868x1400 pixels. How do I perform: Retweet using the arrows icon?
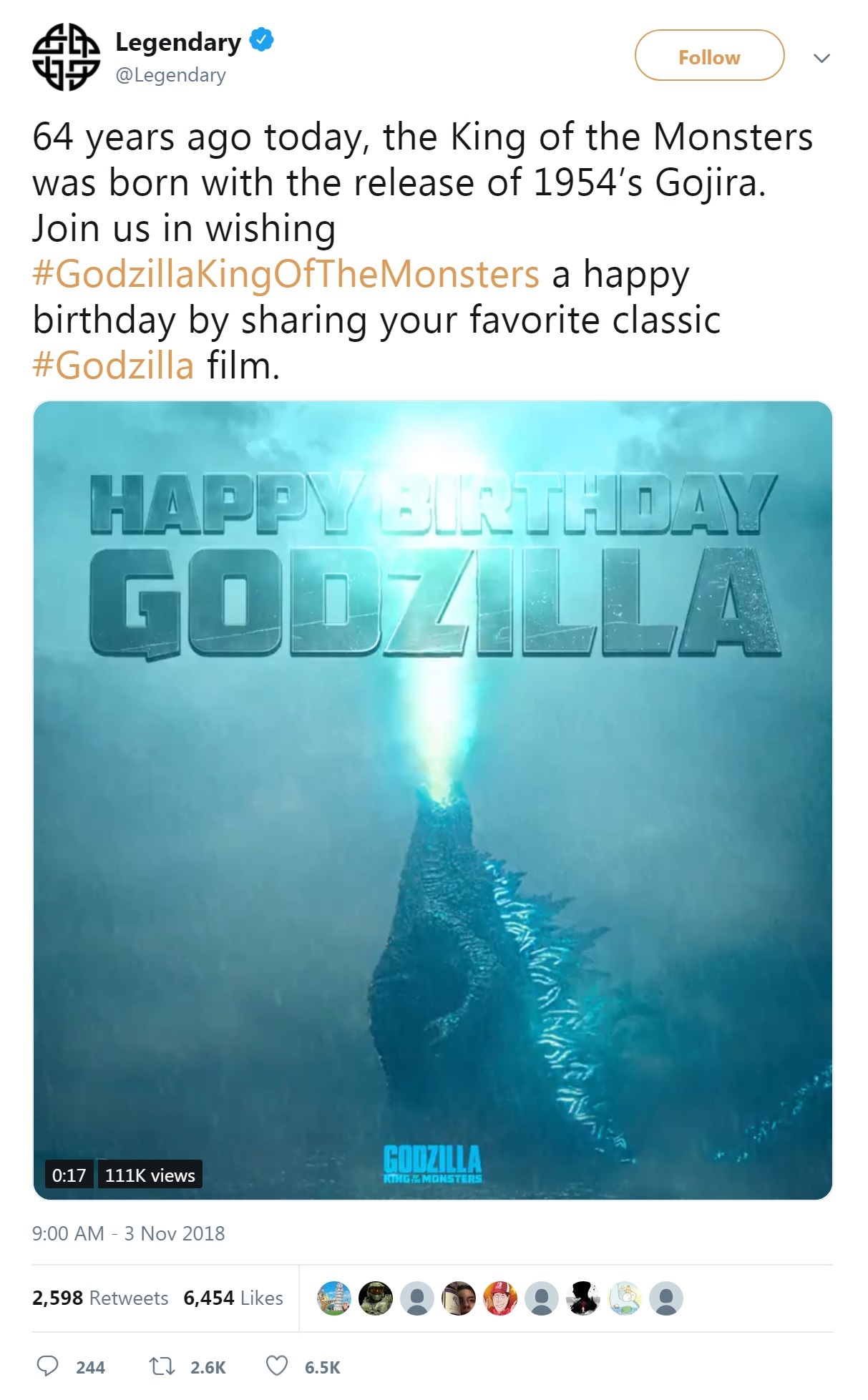pyautogui.click(x=161, y=1366)
